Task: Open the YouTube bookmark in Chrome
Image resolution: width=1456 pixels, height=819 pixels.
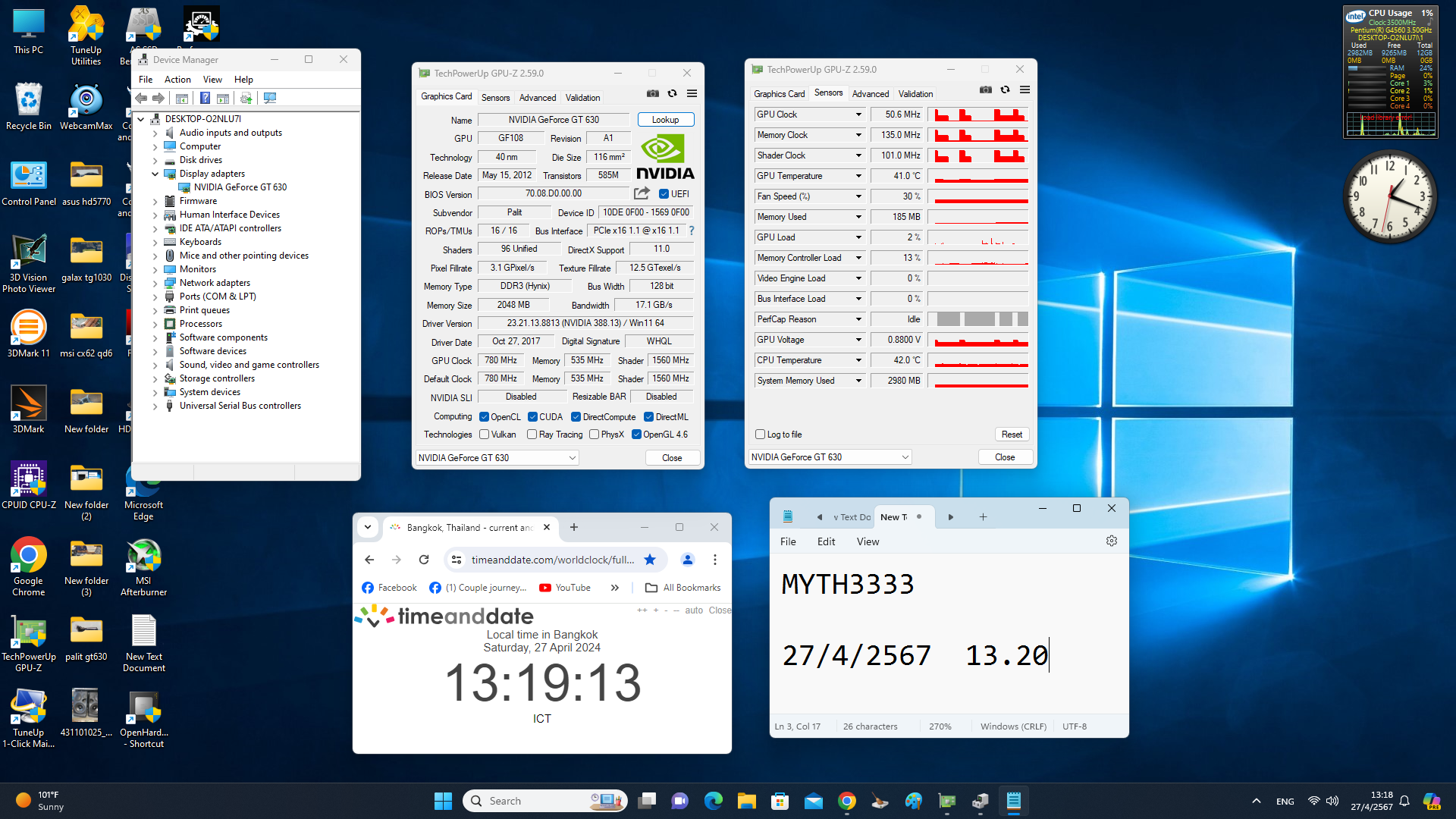Action: pos(565,588)
